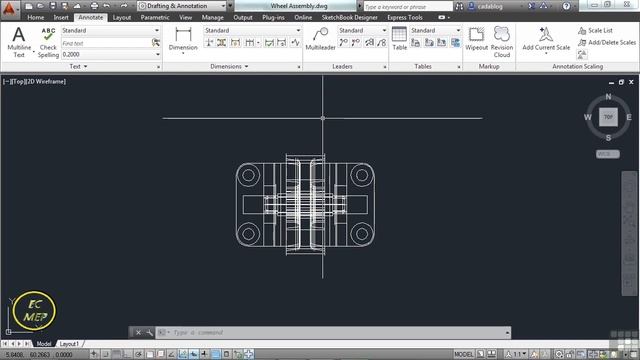Click the Autodesk Exchange X icon
Screen dimensions: 640x360
point(531,6)
